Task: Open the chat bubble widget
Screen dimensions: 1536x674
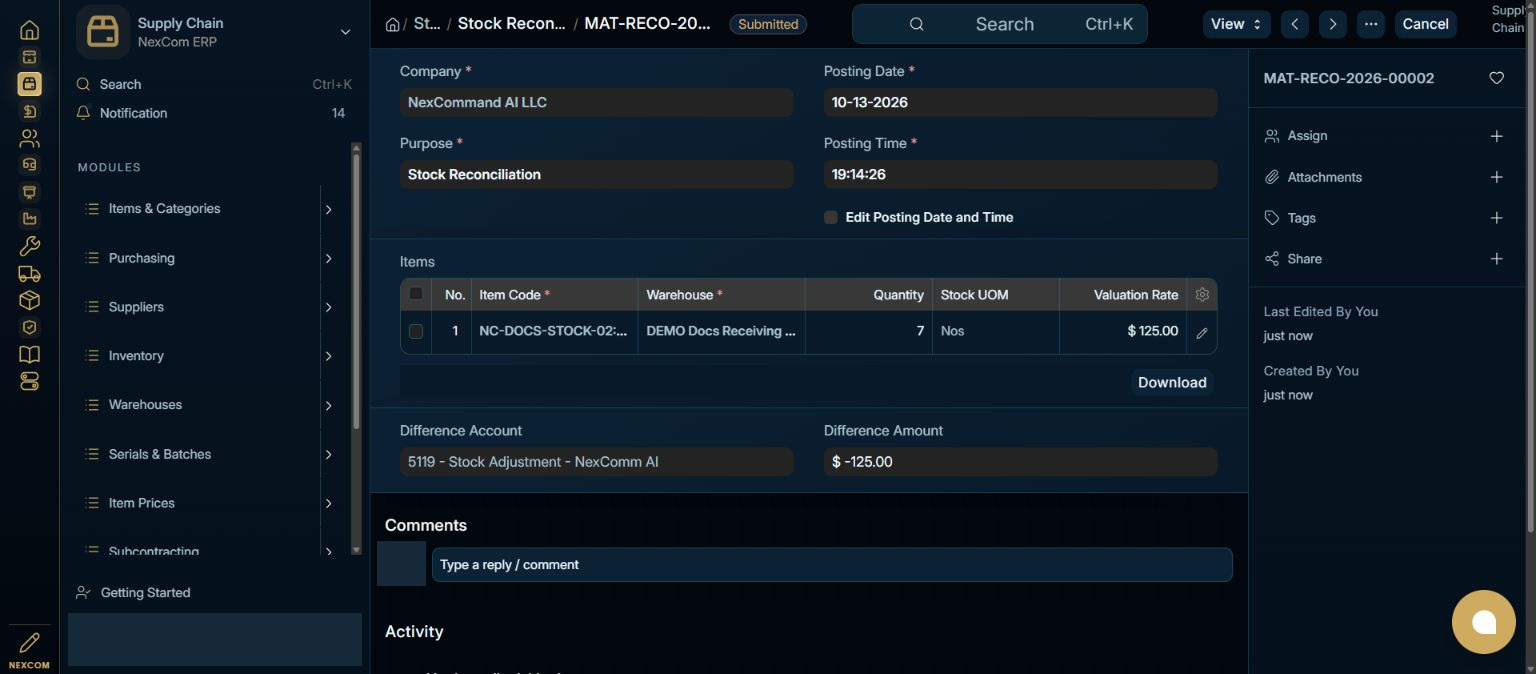Action: click(1484, 622)
